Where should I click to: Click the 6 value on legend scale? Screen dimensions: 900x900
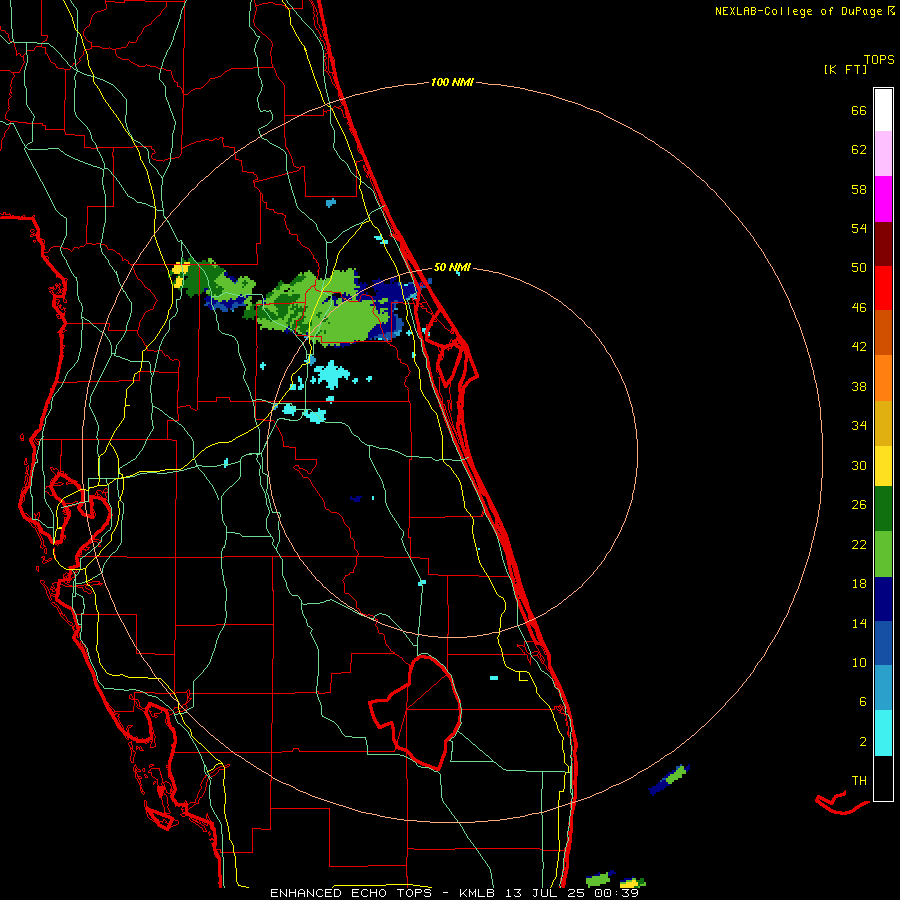(x=863, y=702)
